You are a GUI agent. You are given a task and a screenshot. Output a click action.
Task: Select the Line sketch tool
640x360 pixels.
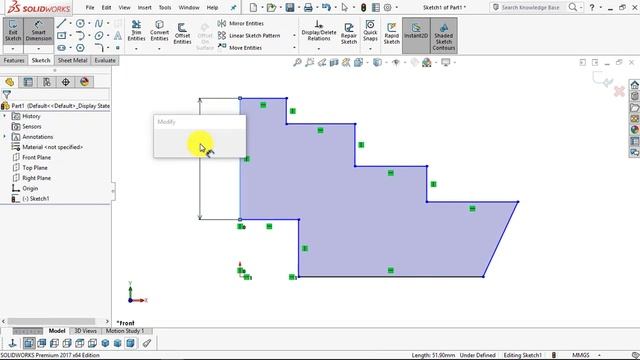tap(61, 23)
